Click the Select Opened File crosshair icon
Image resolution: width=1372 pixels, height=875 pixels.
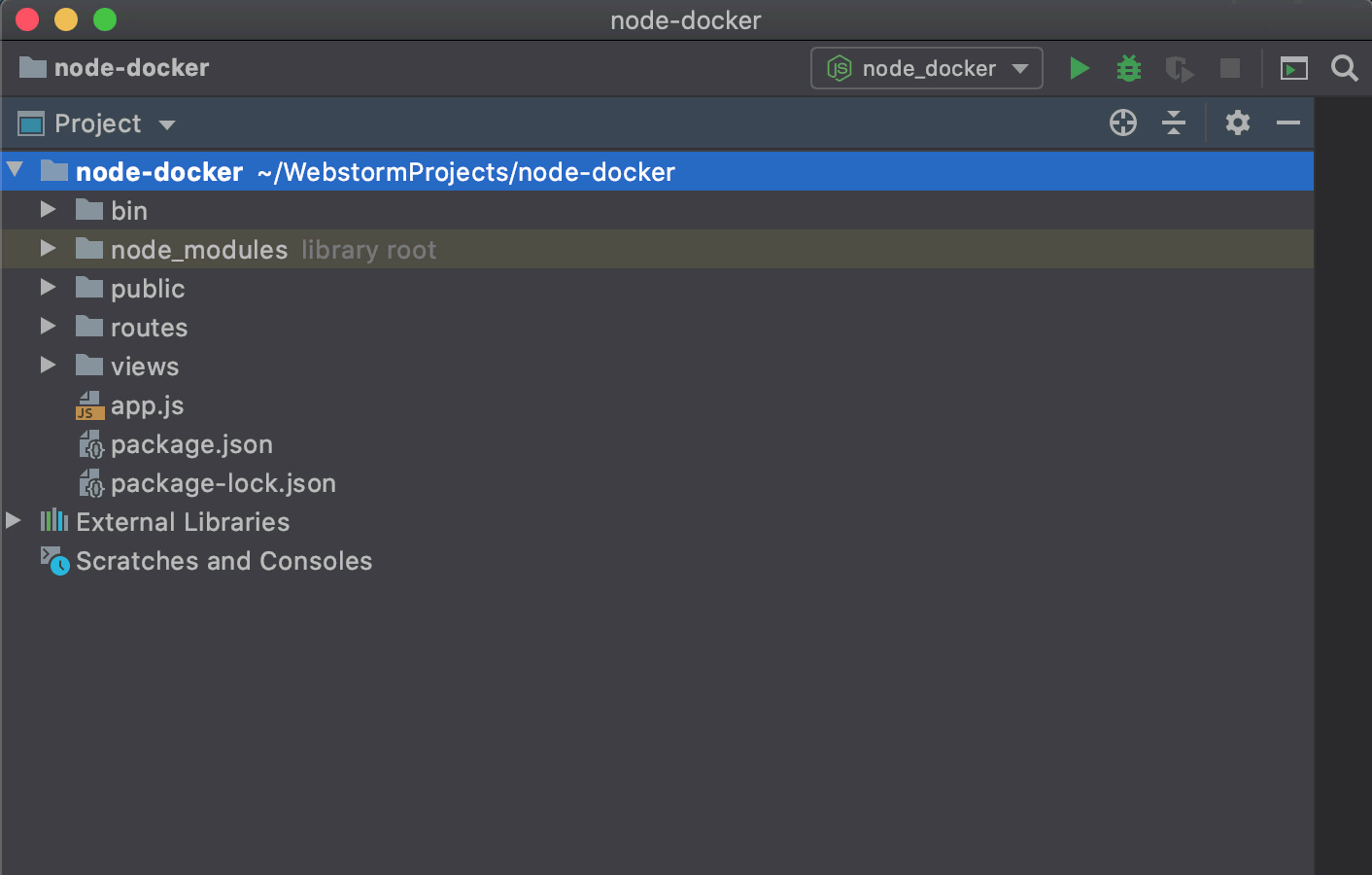click(x=1122, y=122)
